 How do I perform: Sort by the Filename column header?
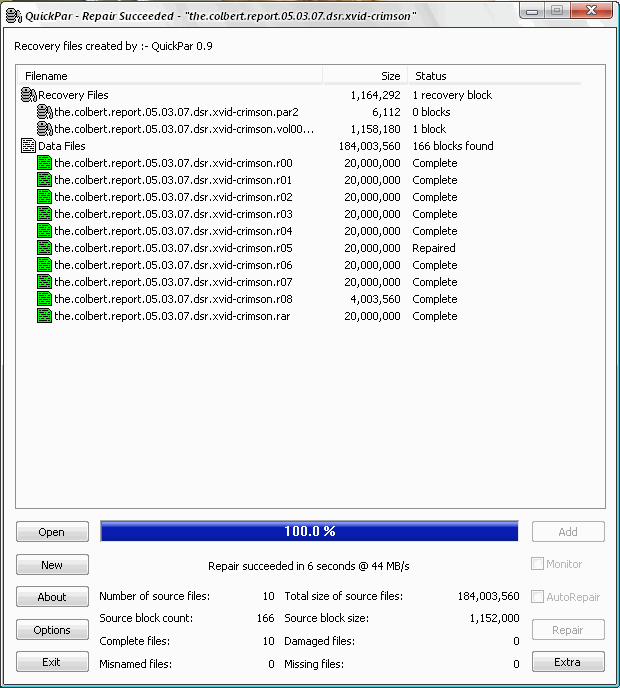pos(170,76)
